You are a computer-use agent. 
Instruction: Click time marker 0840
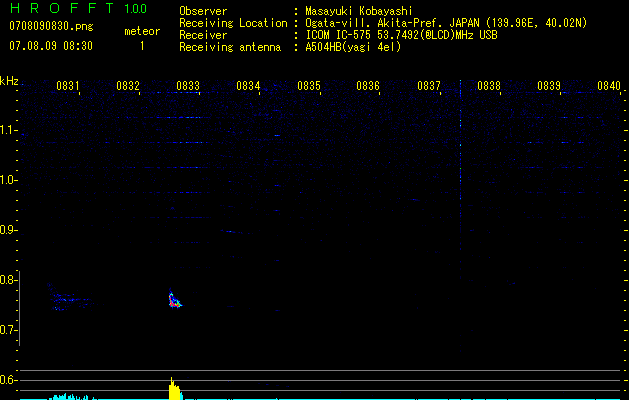(609, 86)
